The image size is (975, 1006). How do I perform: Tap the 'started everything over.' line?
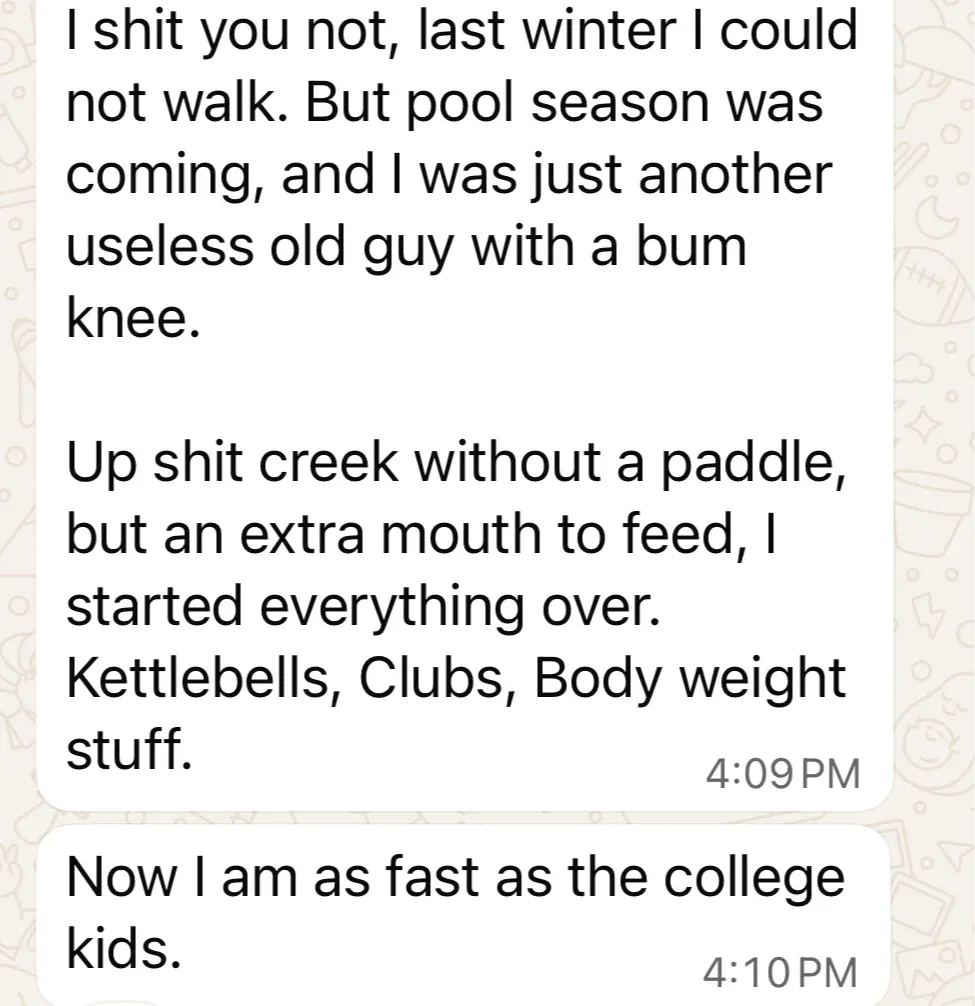[x=363, y=606]
